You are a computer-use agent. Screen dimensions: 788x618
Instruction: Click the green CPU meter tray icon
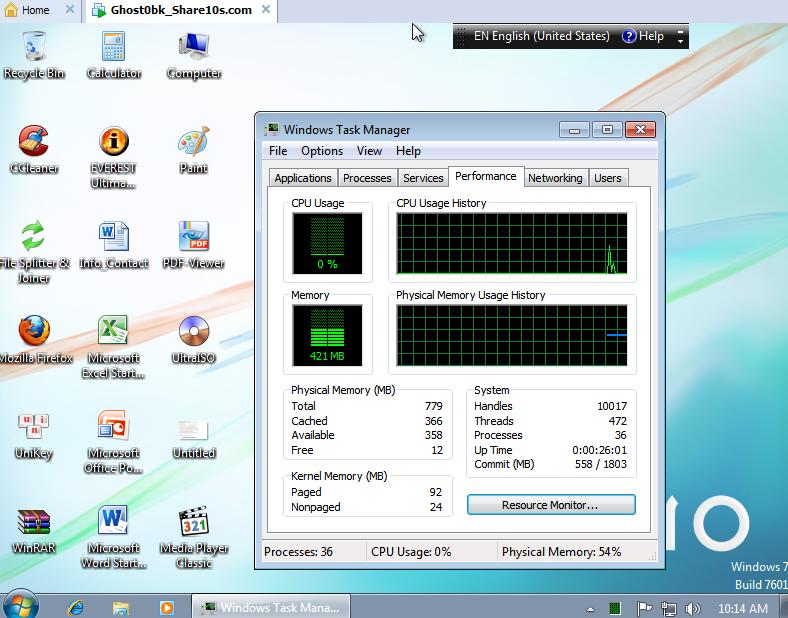(x=615, y=608)
